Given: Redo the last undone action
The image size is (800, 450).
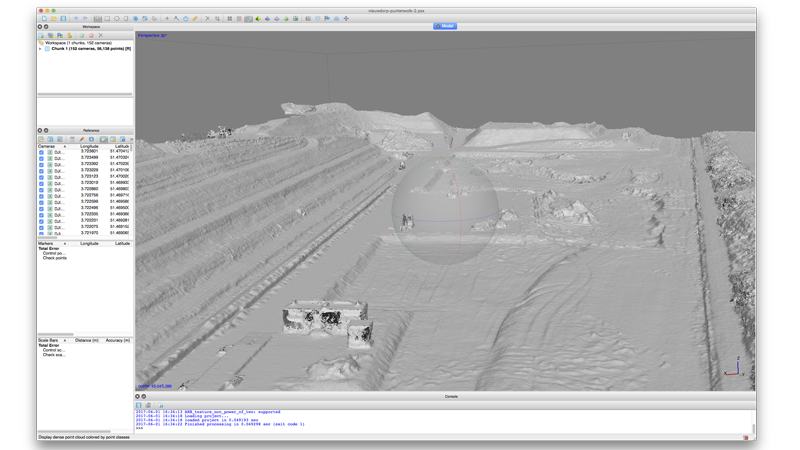Looking at the screenshot, I should click(85, 18).
